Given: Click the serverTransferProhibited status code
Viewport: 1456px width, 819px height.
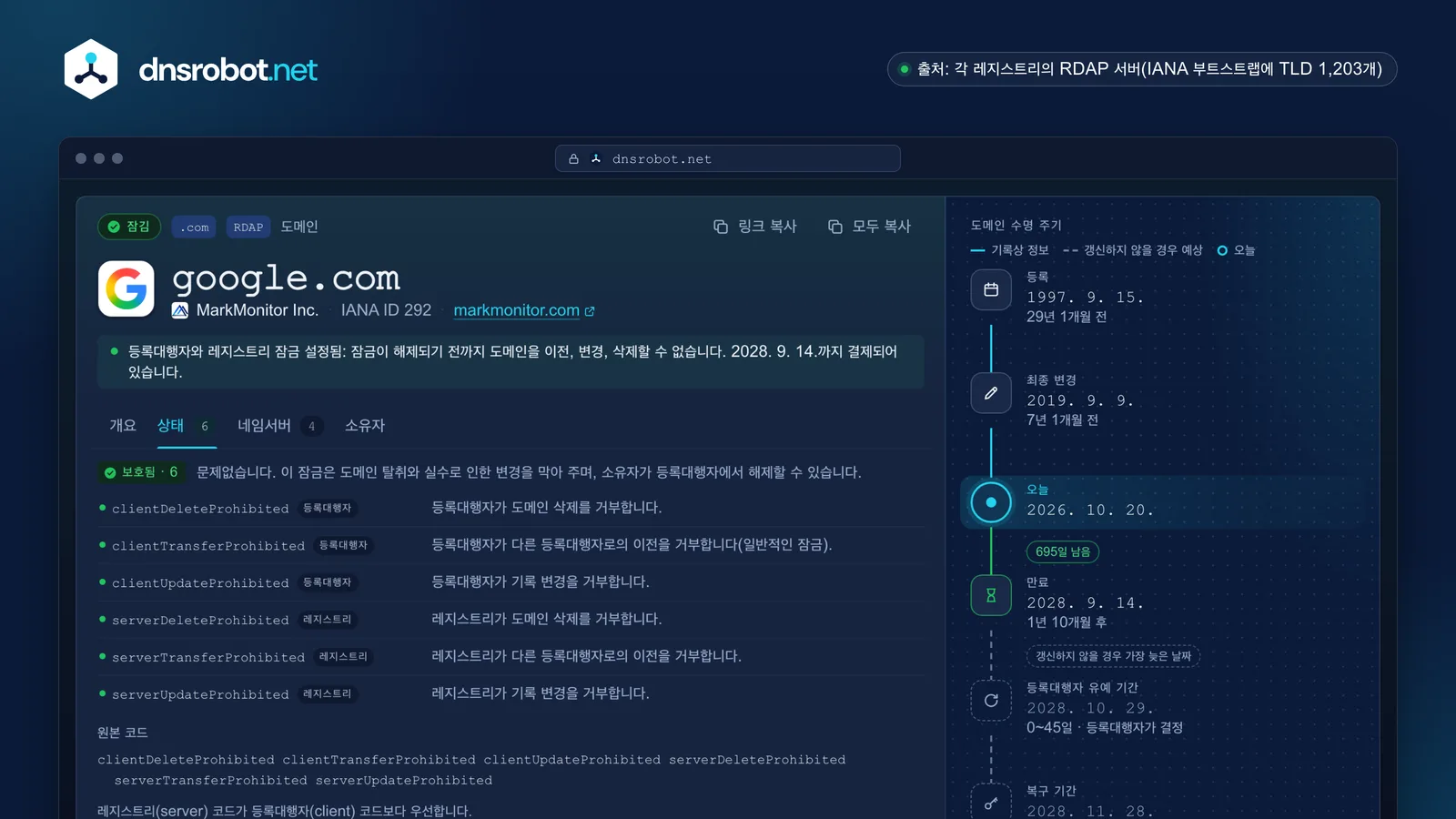Looking at the screenshot, I should (208, 658).
